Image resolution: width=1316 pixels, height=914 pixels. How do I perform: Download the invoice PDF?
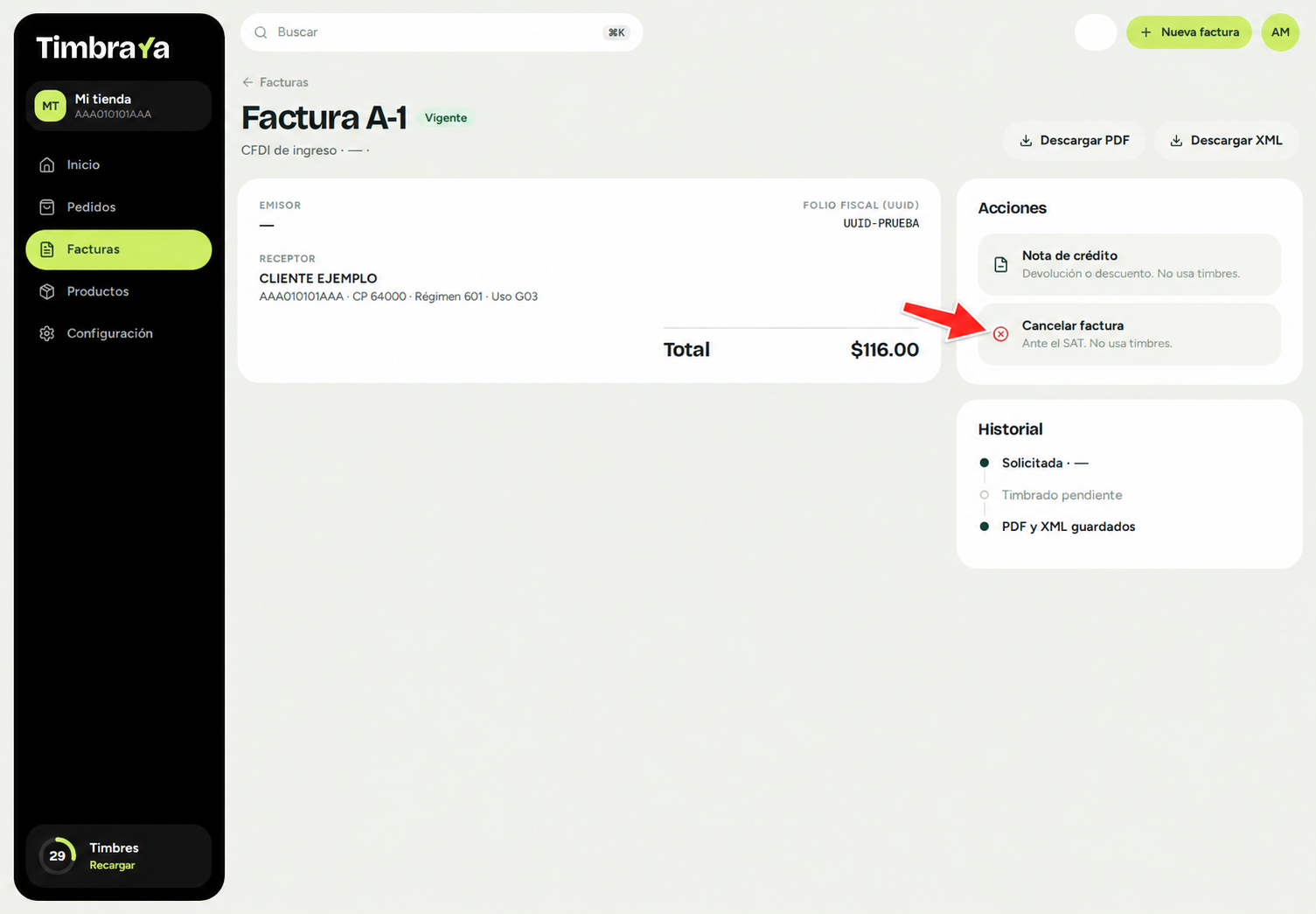1075,141
